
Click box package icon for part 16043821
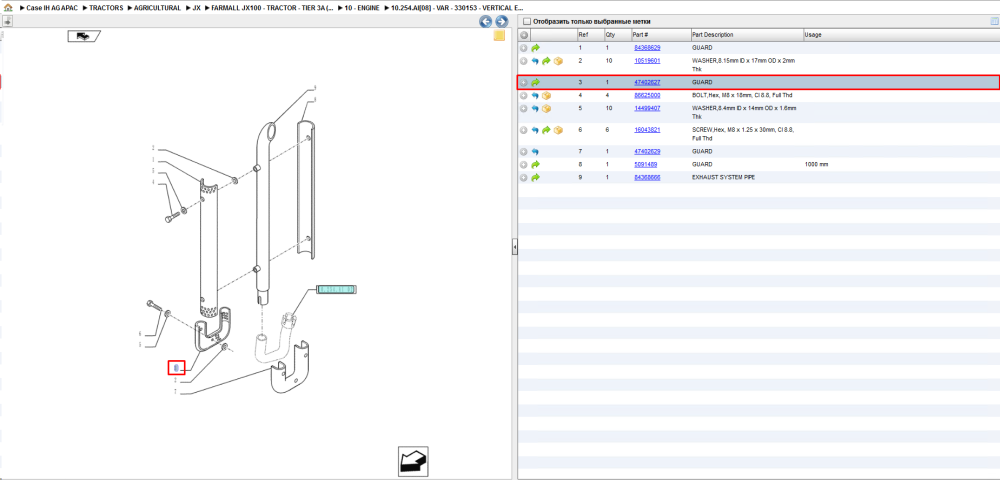[x=559, y=130]
